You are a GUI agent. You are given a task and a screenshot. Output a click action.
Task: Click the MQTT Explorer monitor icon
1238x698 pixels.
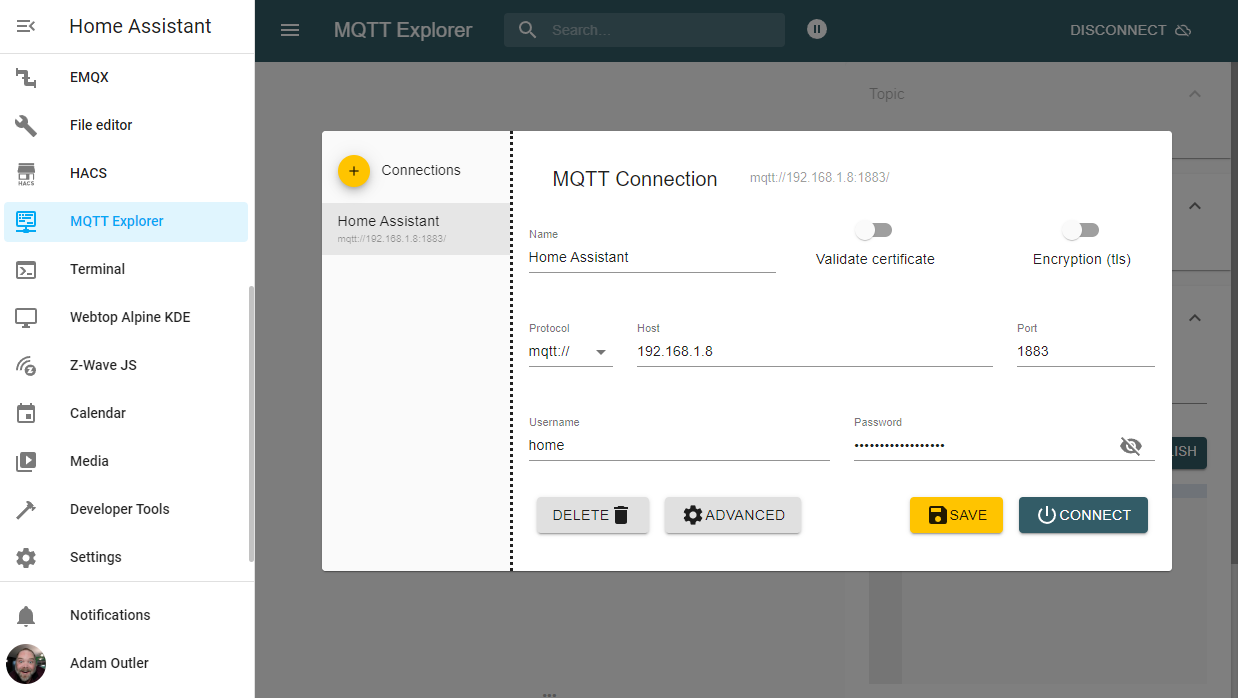26,221
